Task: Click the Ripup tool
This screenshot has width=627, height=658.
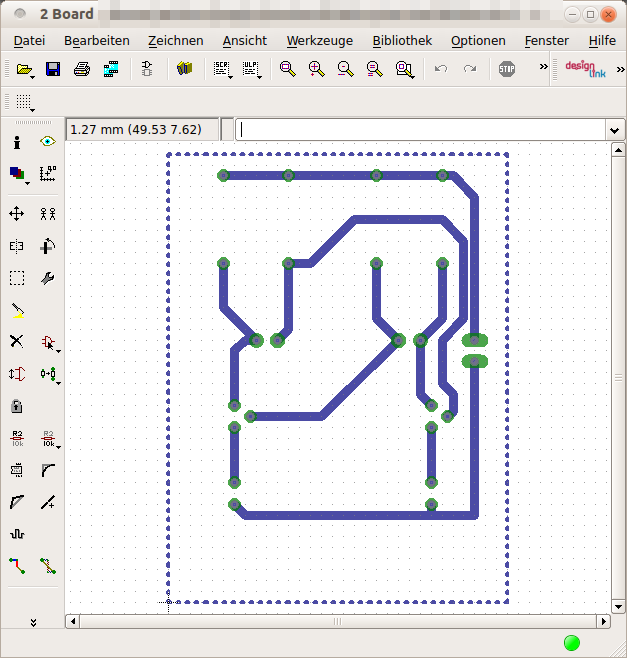Action: click(x=47, y=566)
